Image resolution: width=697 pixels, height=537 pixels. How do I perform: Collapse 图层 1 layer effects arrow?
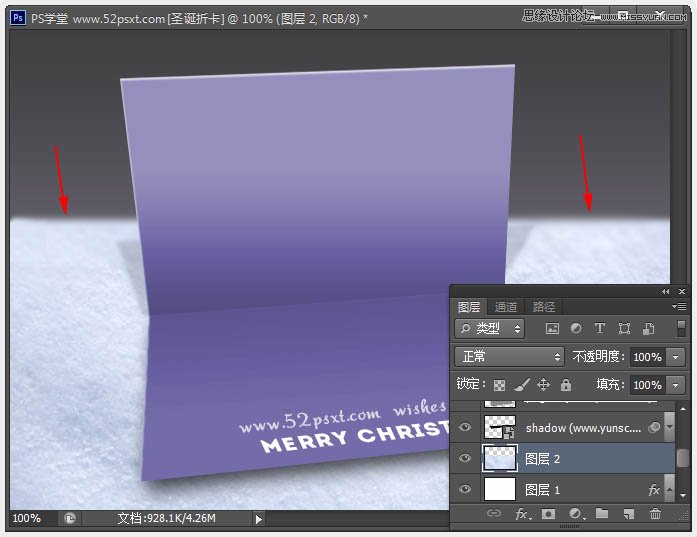click(x=669, y=489)
